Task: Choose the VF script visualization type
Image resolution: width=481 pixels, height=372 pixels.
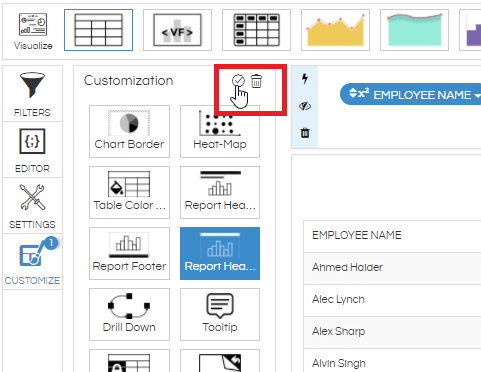Action: (x=177, y=30)
